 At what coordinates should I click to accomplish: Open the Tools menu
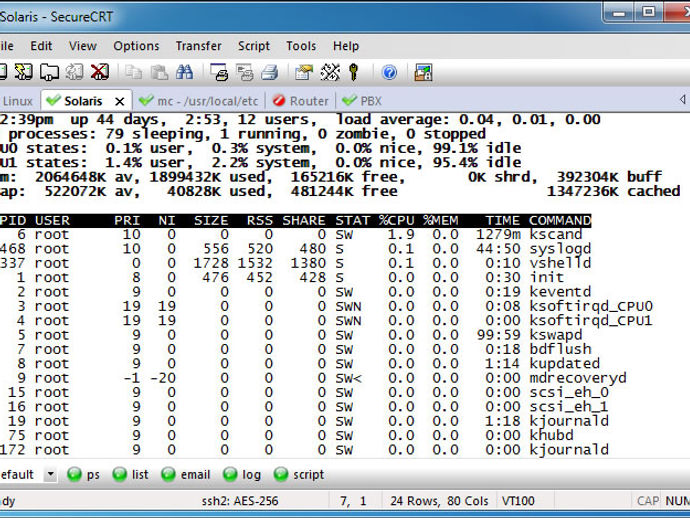[x=301, y=46]
